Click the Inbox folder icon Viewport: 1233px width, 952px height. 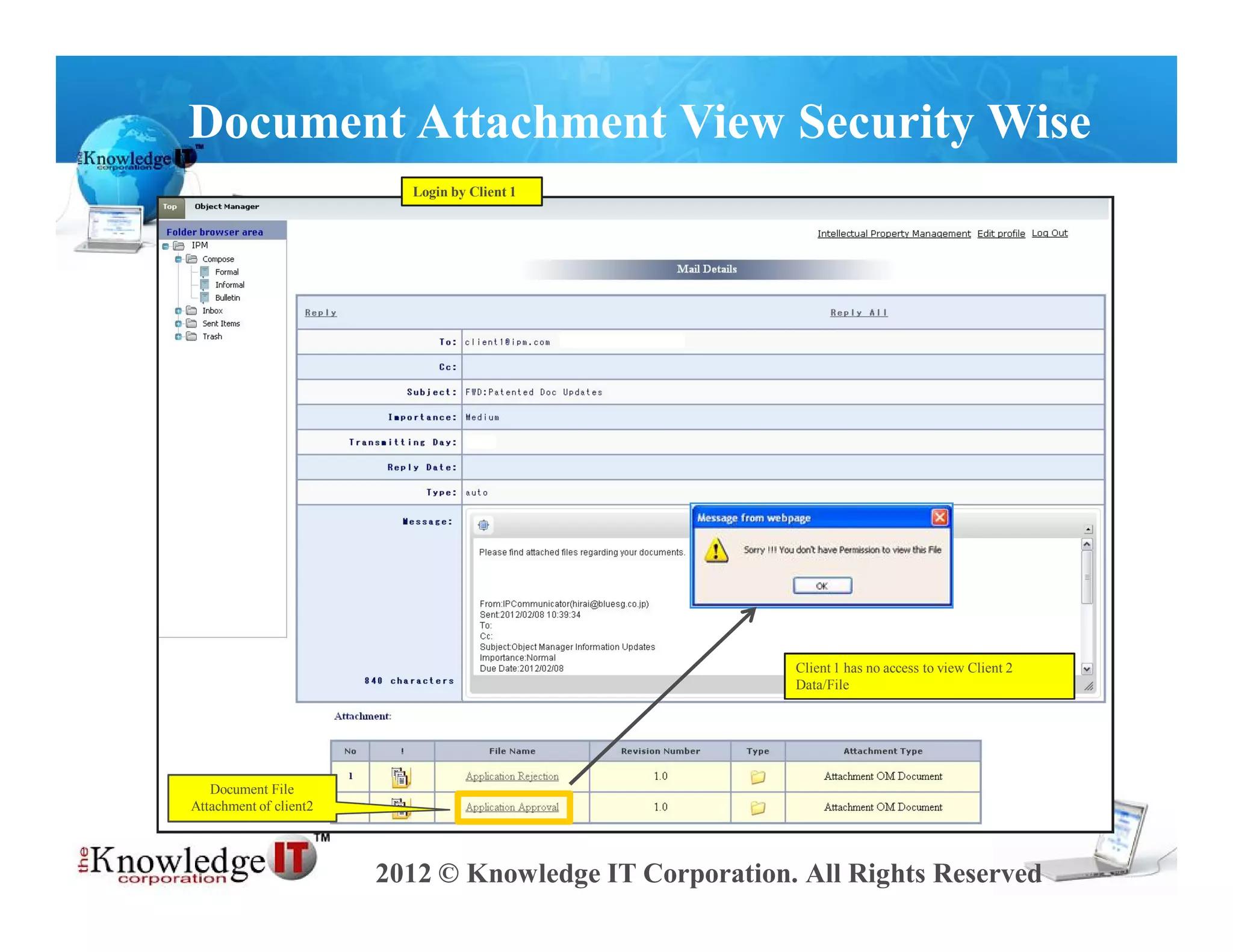(191, 311)
